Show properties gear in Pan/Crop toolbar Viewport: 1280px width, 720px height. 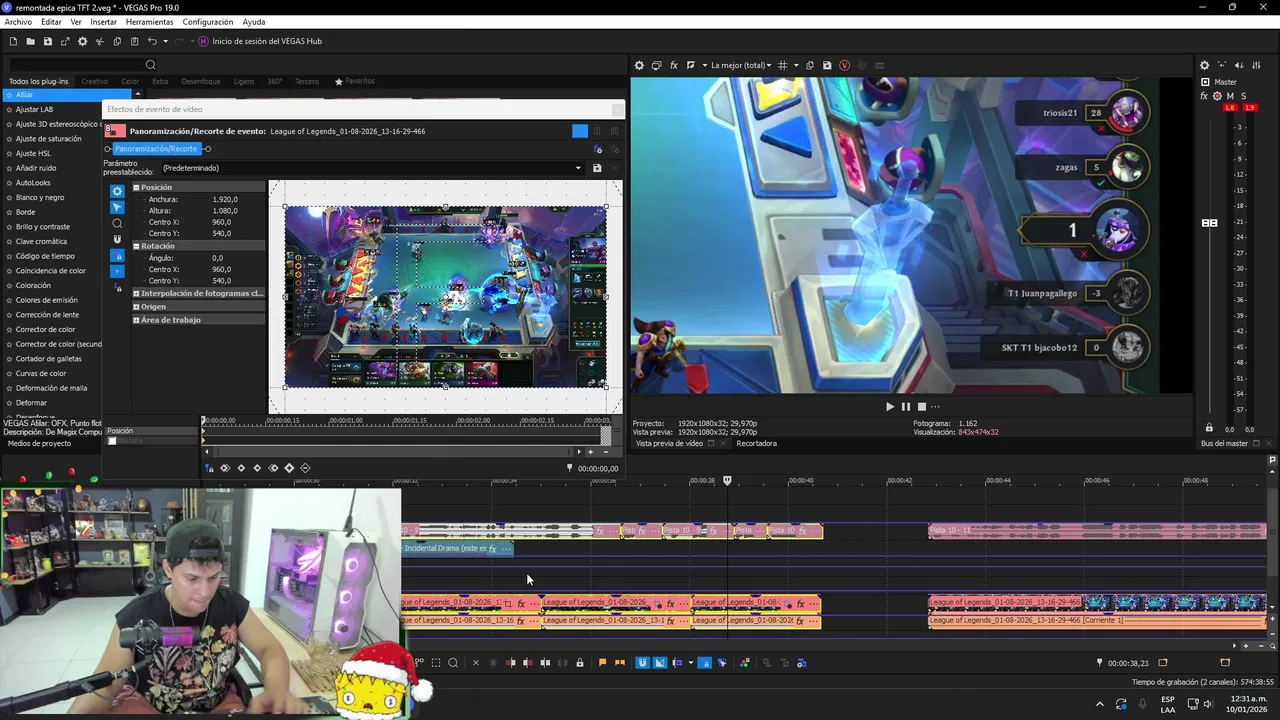point(117,191)
